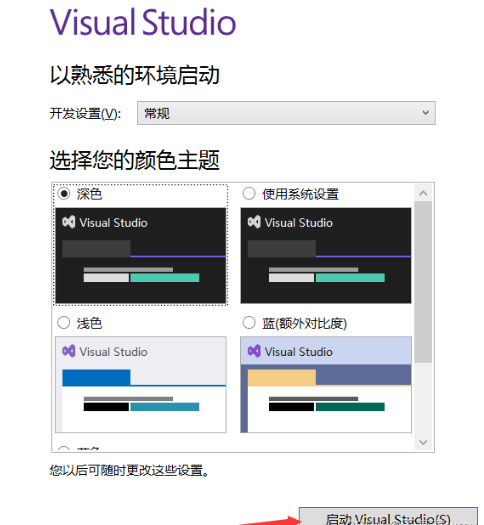This screenshot has height=525, width=484.
Task: Select the 使用系统设置 radio button
Action: [249, 194]
